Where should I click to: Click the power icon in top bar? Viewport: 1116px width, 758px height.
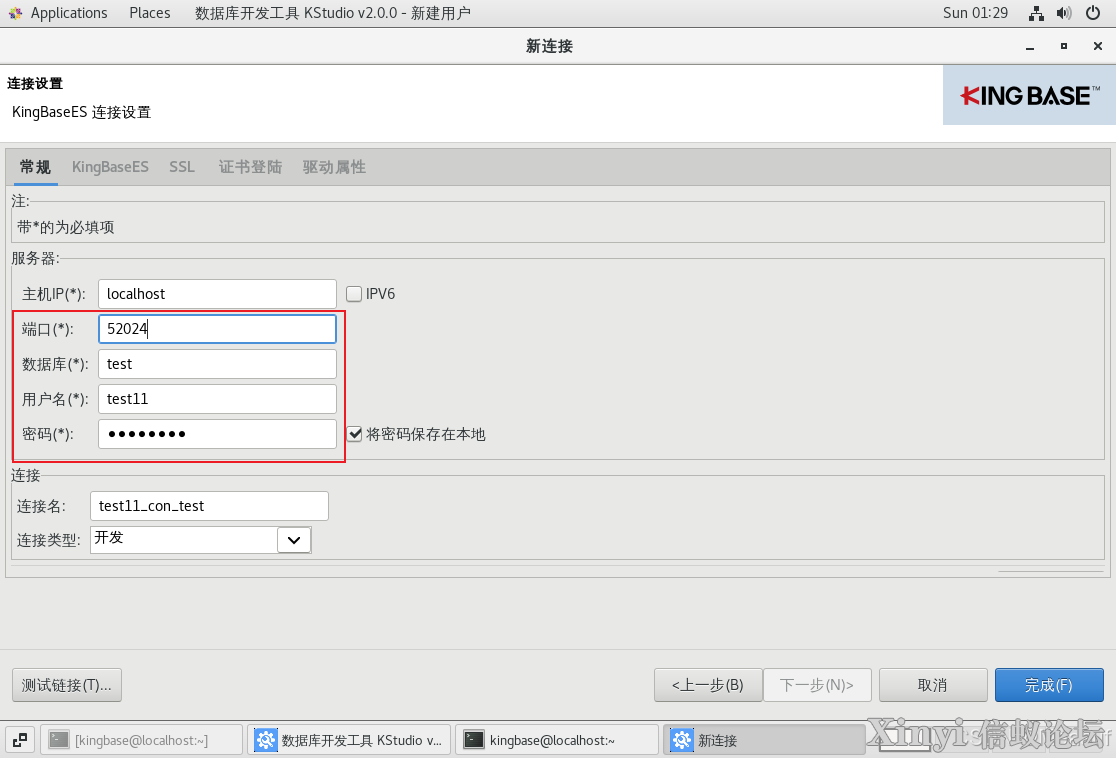pos(1093,13)
